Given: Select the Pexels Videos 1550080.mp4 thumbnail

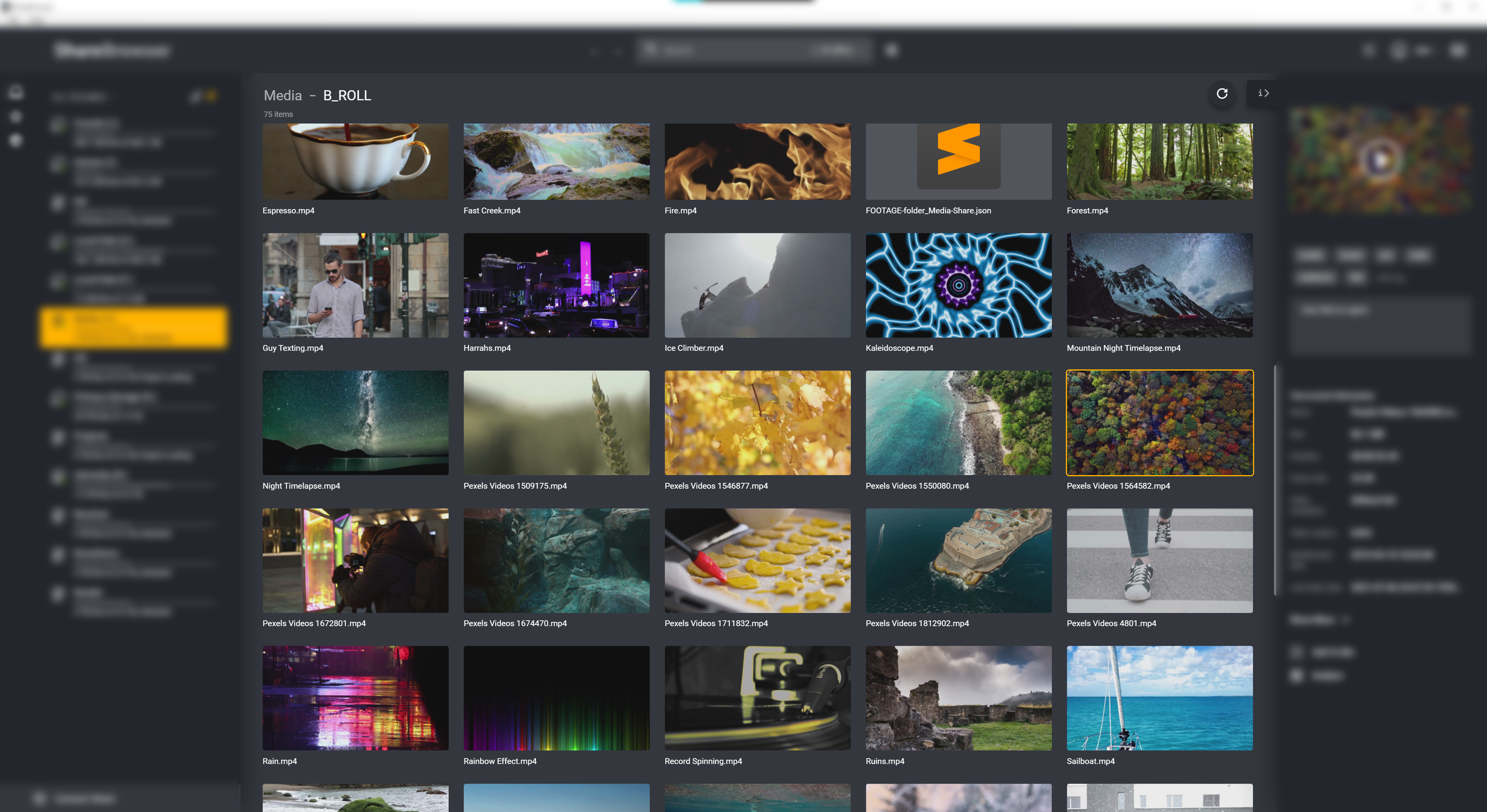Looking at the screenshot, I should coord(958,422).
